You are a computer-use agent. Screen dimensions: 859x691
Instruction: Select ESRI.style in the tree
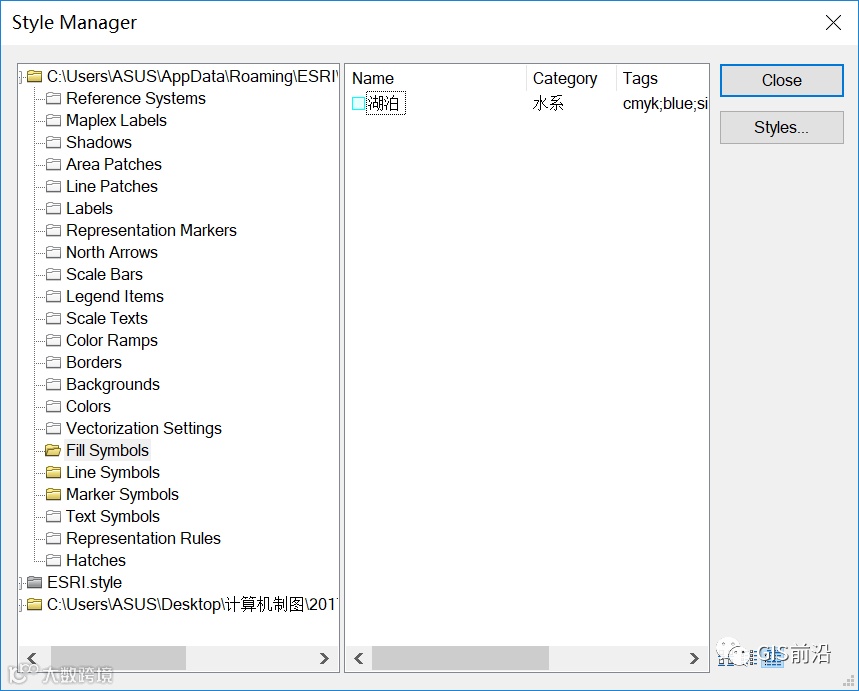(x=84, y=582)
